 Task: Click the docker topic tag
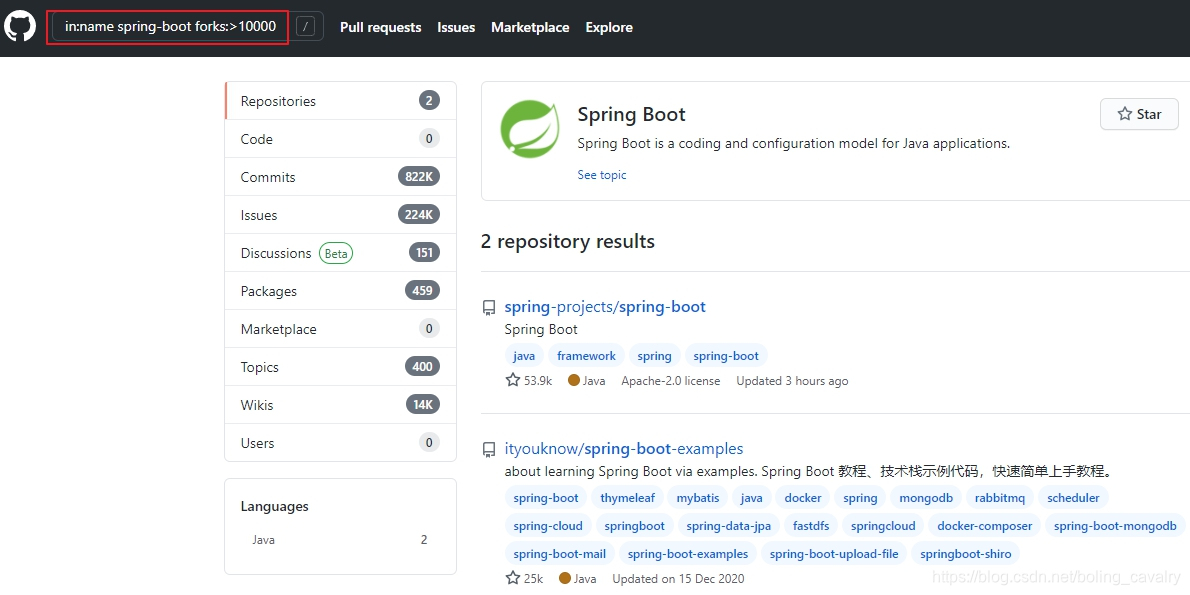pyautogui.click(x=803, y=498)
